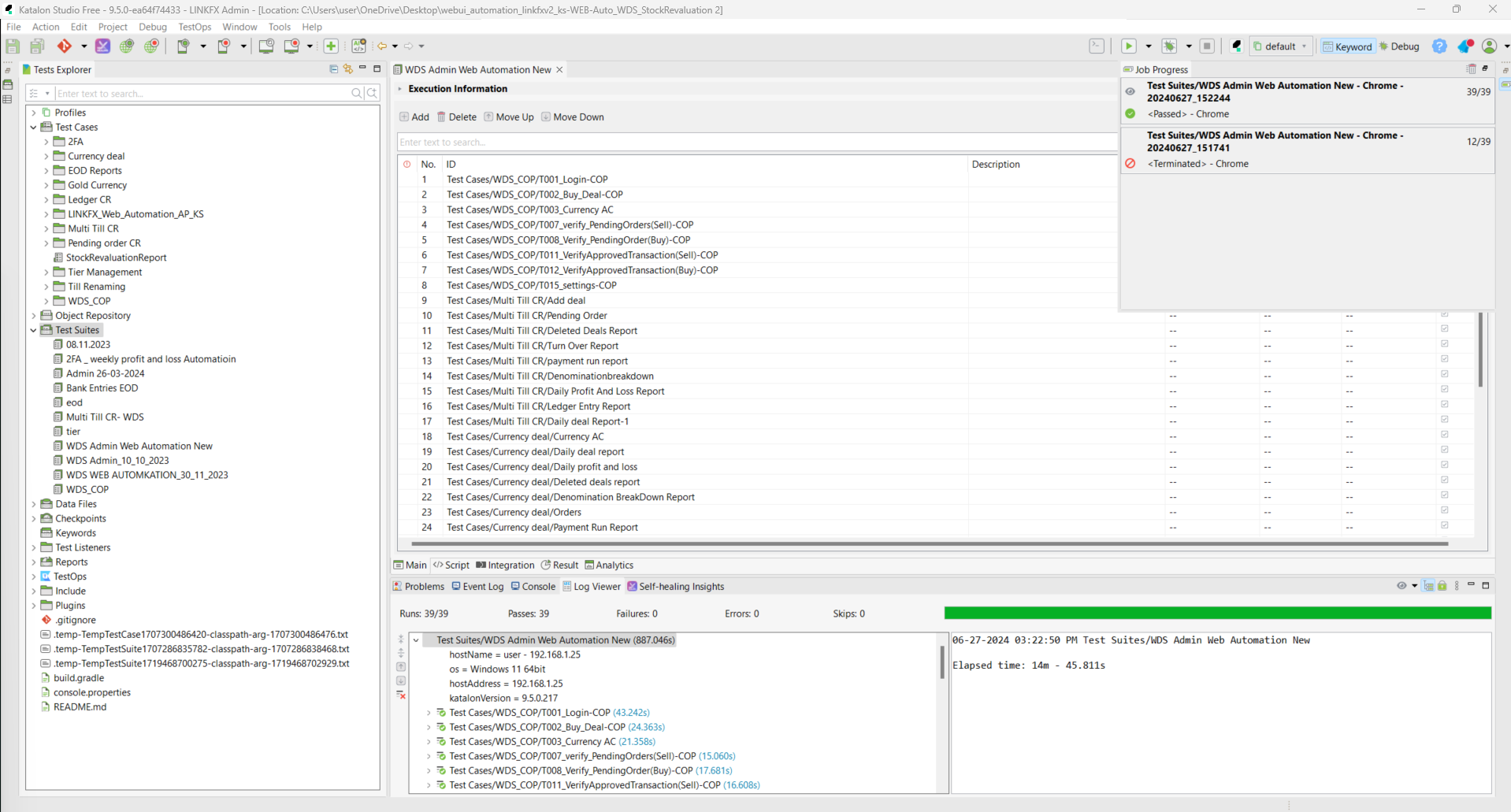
Task: Open the command line terminal icon
Action: click(x=1097, y=46)
